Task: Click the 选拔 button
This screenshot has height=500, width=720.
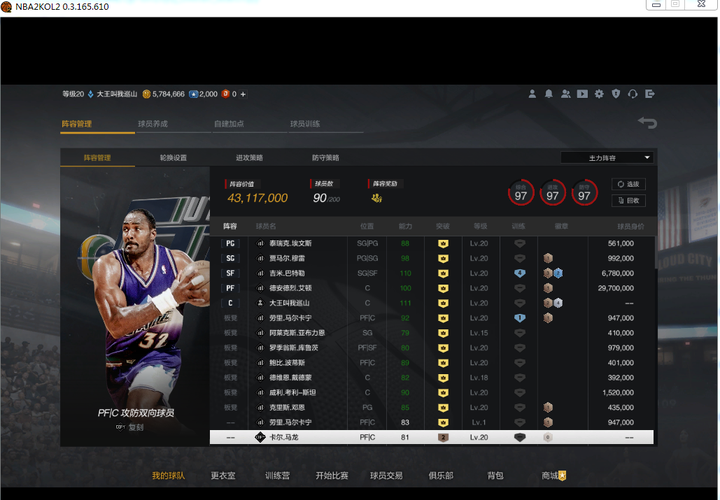Action: 629,184
